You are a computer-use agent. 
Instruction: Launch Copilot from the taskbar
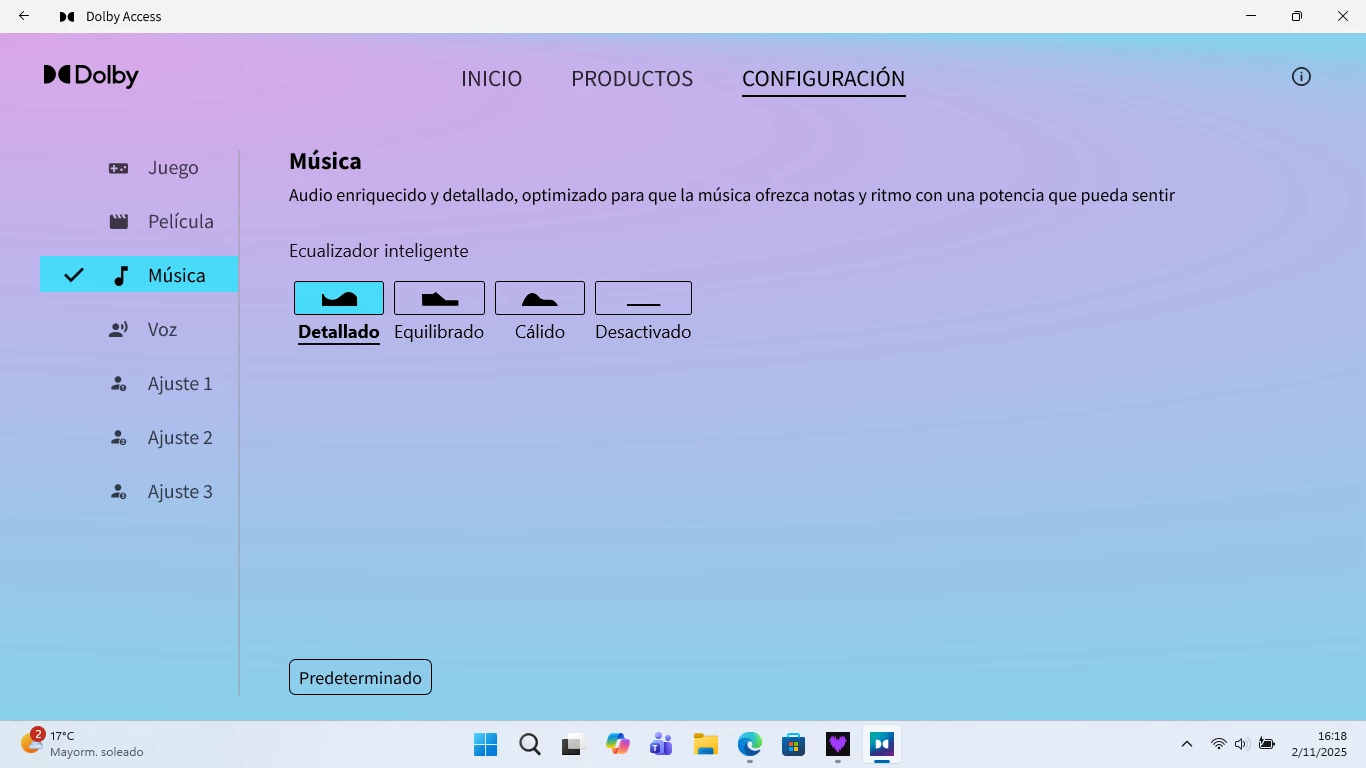(617, 744)
